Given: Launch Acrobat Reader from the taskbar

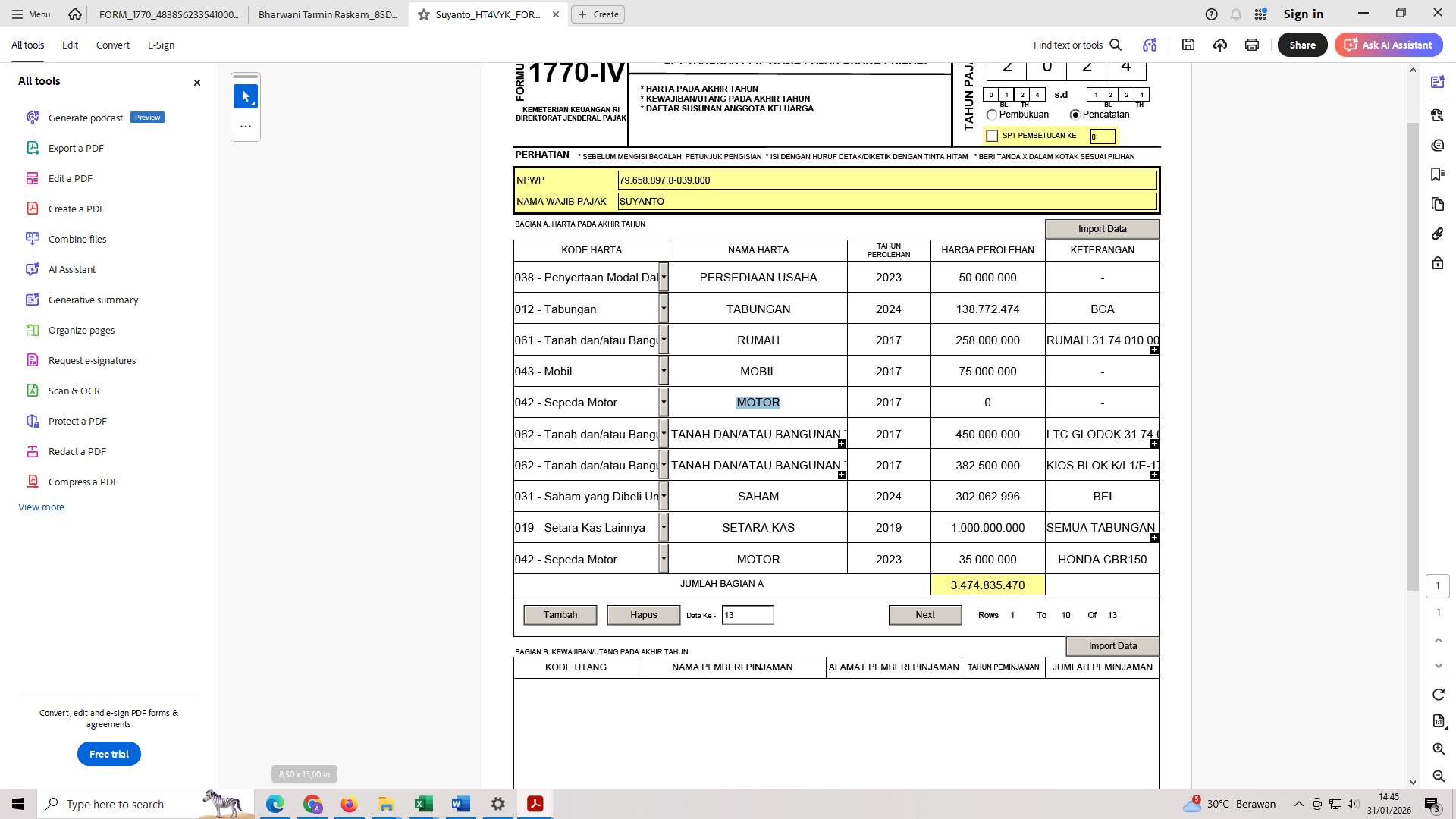Looking at the screenshot, I should (x=535, y=804).
